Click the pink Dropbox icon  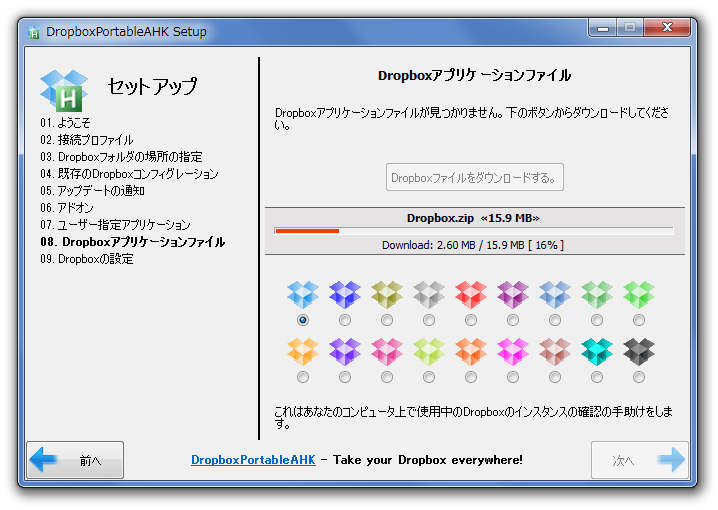click(x=387, y=352)
